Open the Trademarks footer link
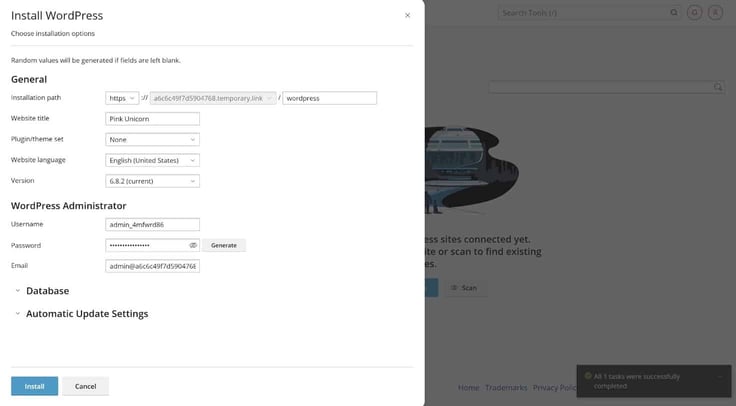Viewport: 736px width, 406px height. point(506,387)
